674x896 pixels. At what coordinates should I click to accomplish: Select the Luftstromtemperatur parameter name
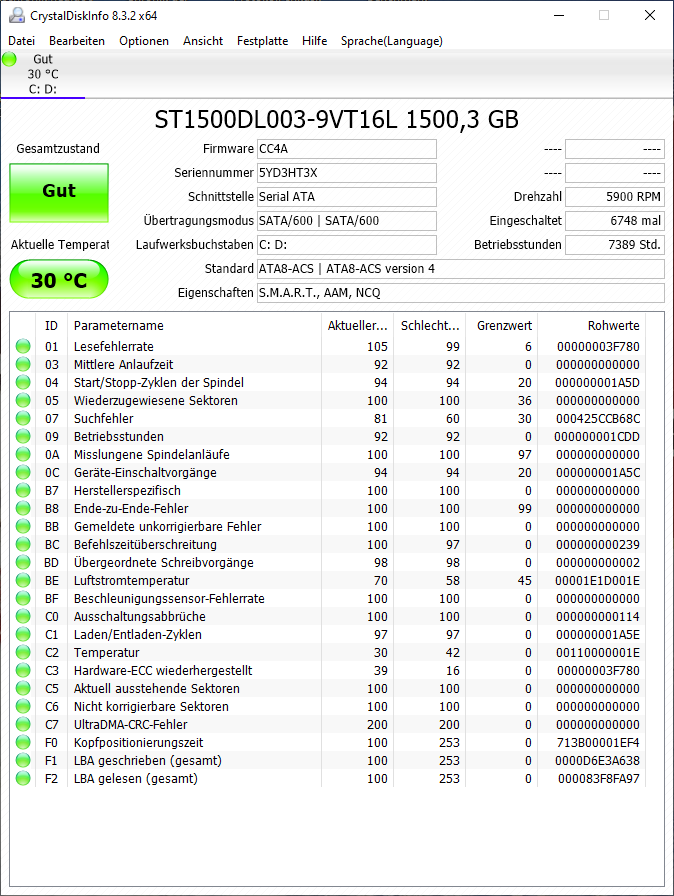131,581
